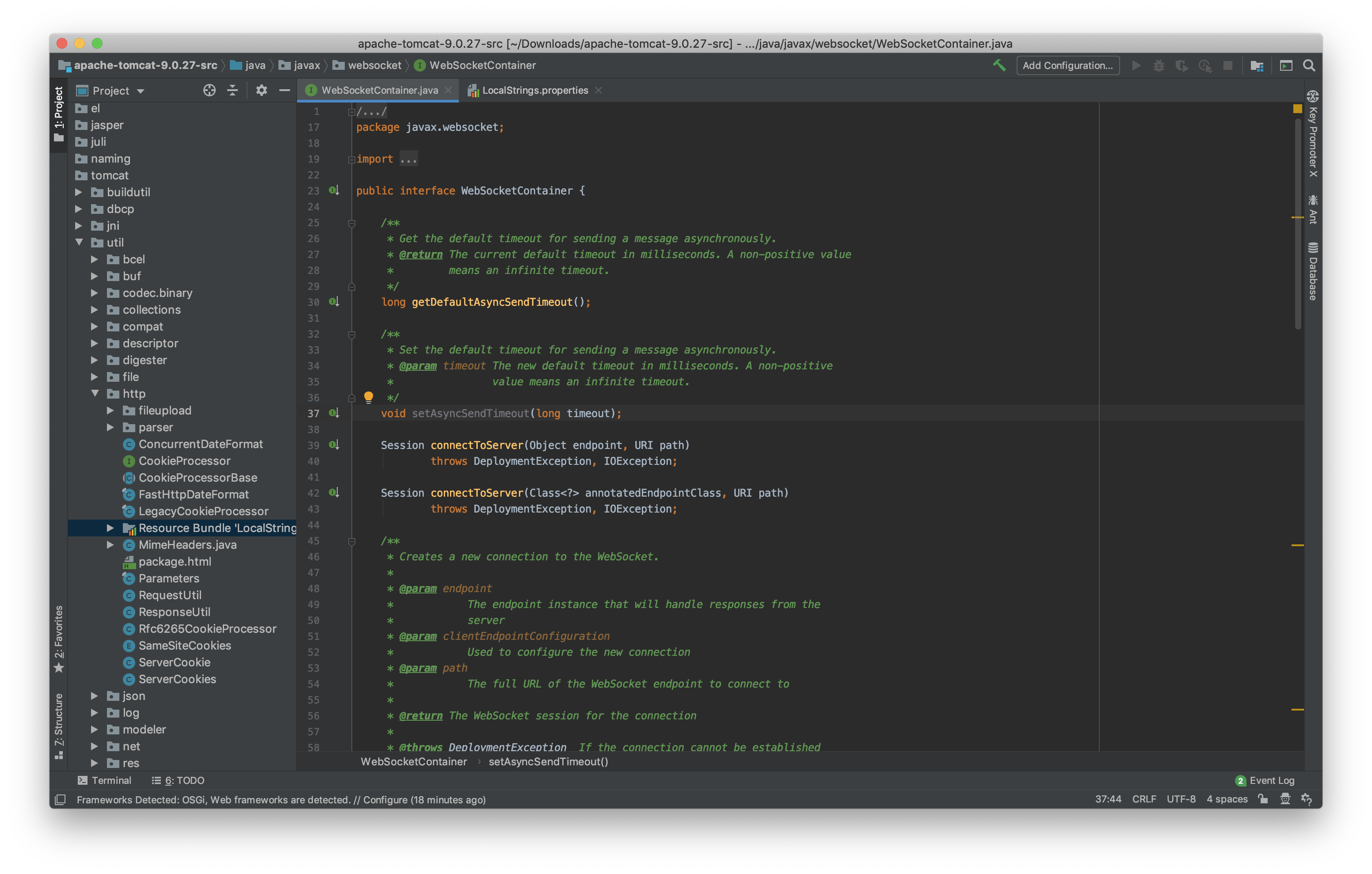Collapse the util folder
Screen dimensions: 1372x874
click(79, 242)
